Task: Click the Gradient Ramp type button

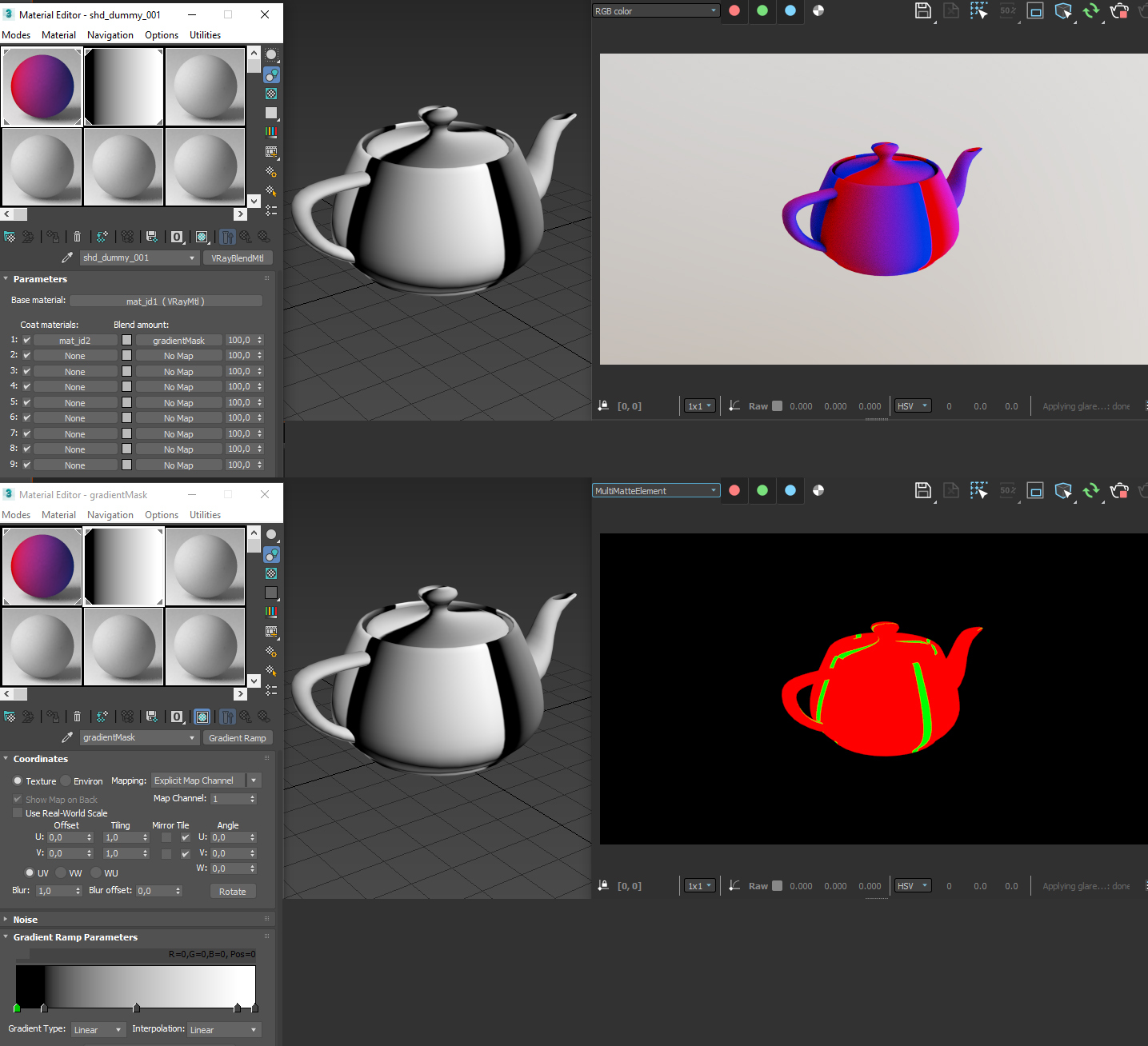Action: pyautogui.click(x=238, y=737)
